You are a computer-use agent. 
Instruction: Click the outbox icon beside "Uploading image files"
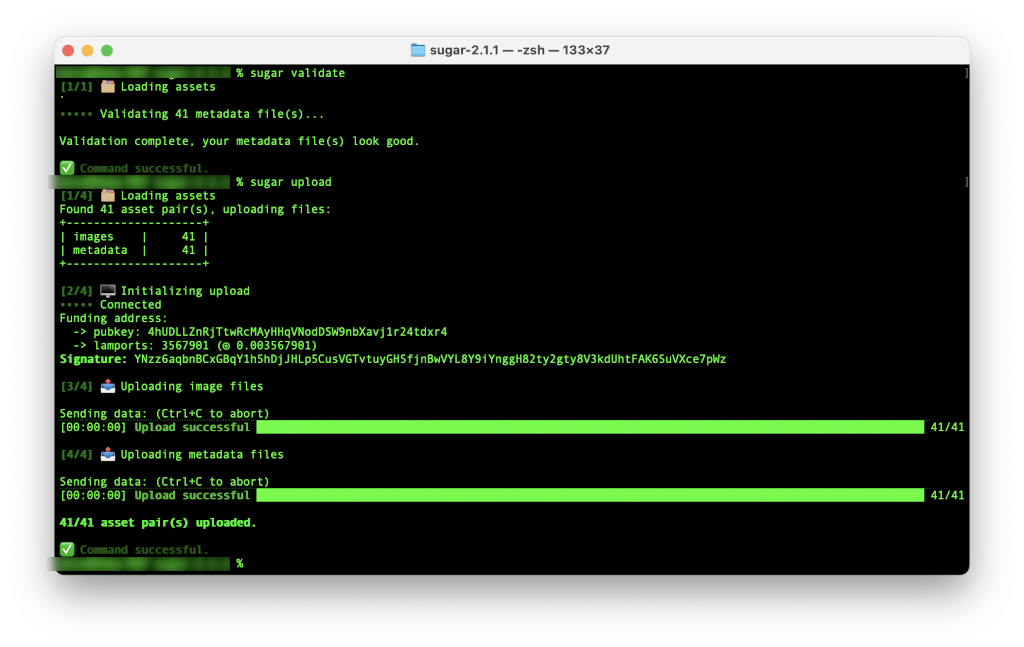[x=108, y=387]
